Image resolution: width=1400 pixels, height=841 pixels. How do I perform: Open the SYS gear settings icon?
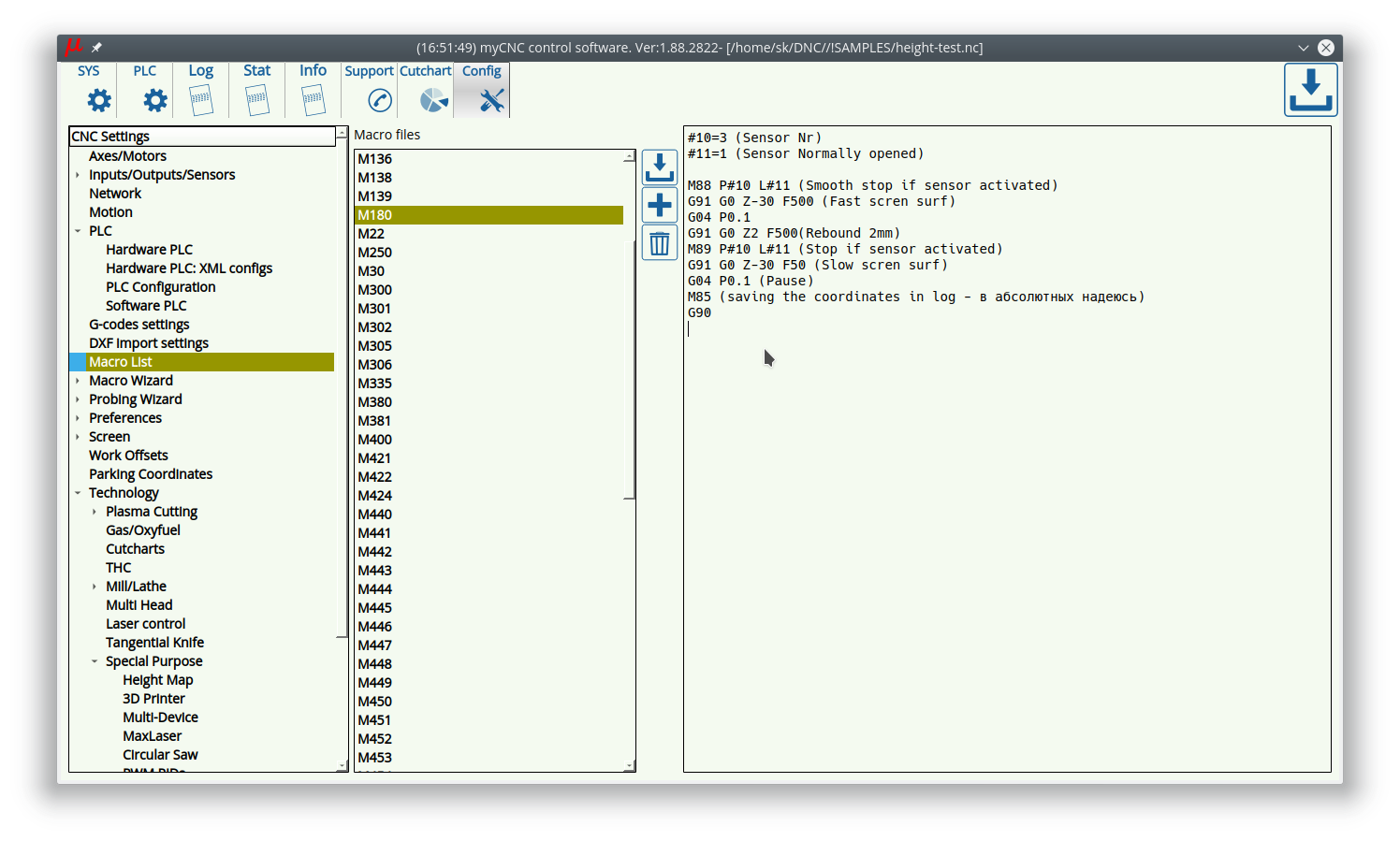(x=98, y=100)
